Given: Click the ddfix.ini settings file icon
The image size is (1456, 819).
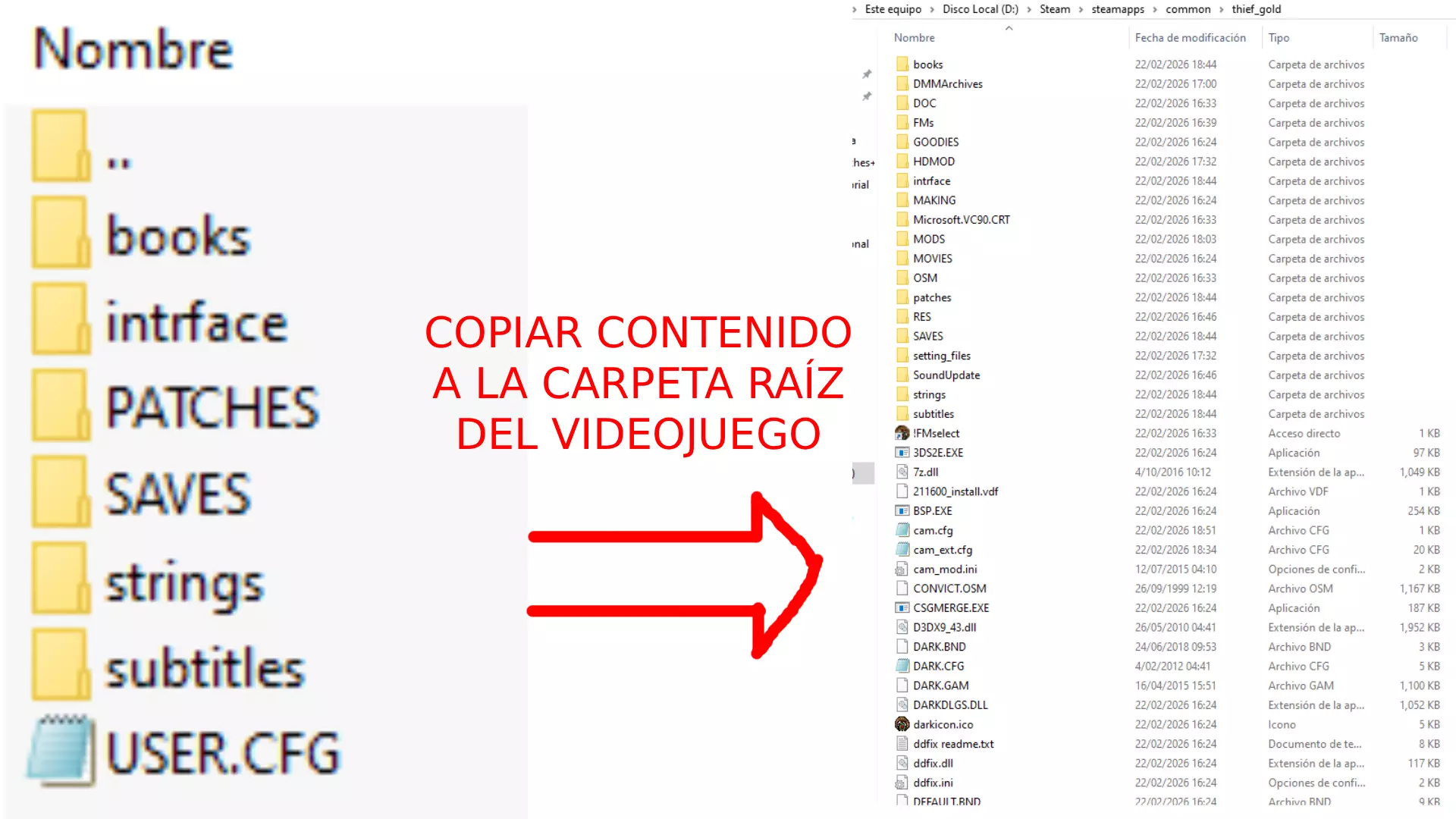Looking at the screenshot, I should coord(902,783).
